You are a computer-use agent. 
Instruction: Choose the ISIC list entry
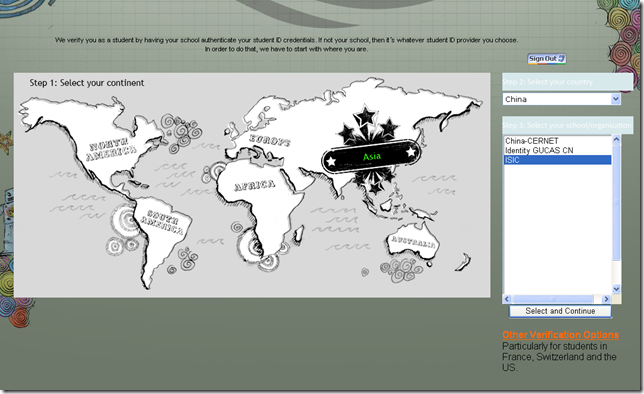pyautogui.click(x=557, y=160)
